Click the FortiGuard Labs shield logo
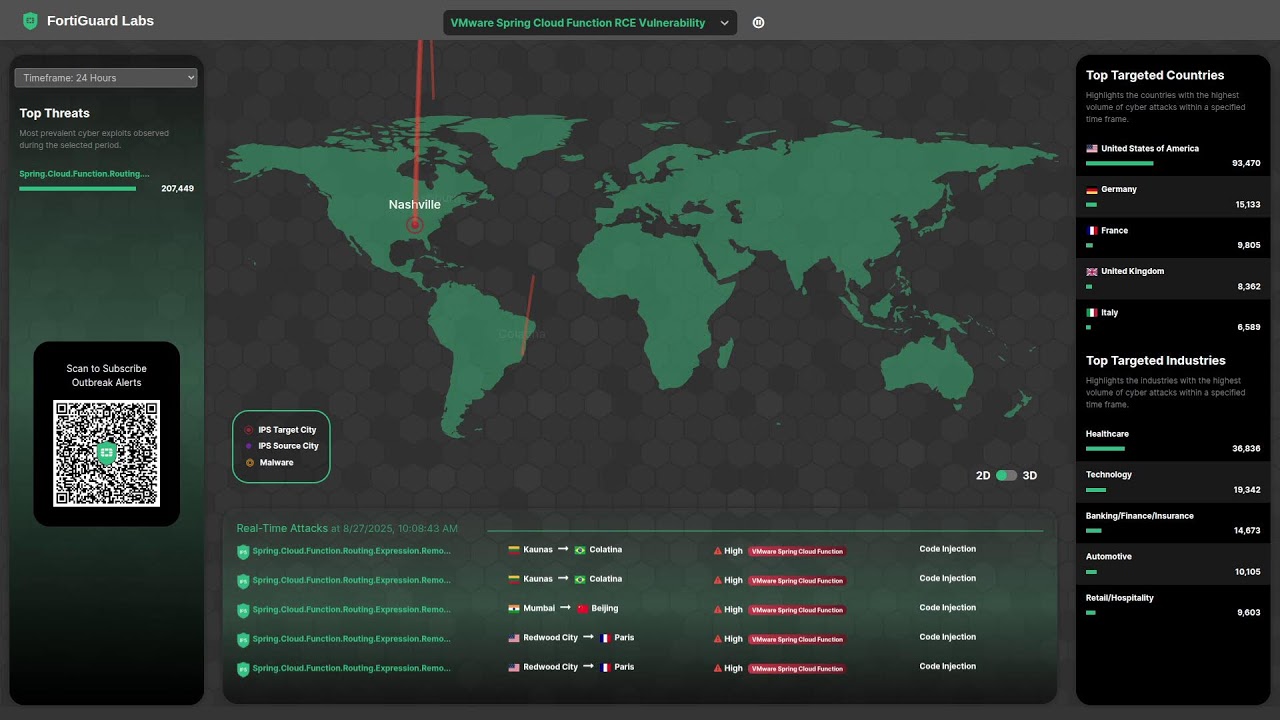 point(30,21)
